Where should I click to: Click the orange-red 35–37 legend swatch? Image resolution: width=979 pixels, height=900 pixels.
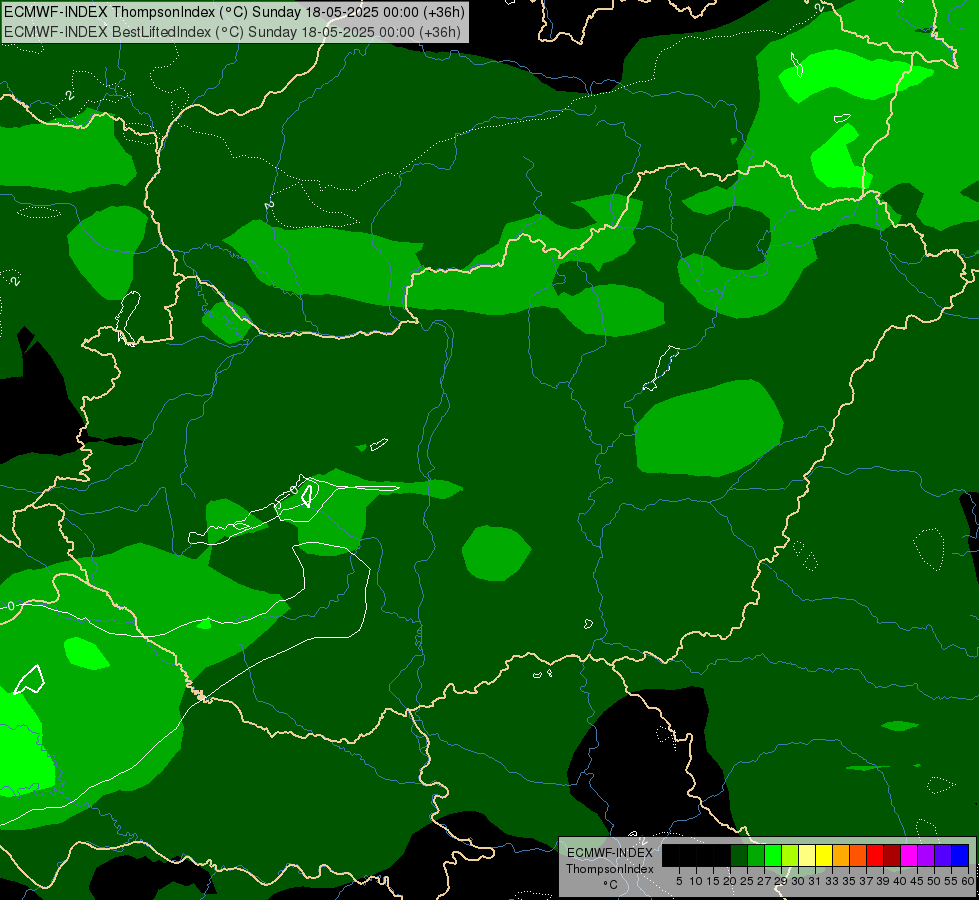point(858,855)
